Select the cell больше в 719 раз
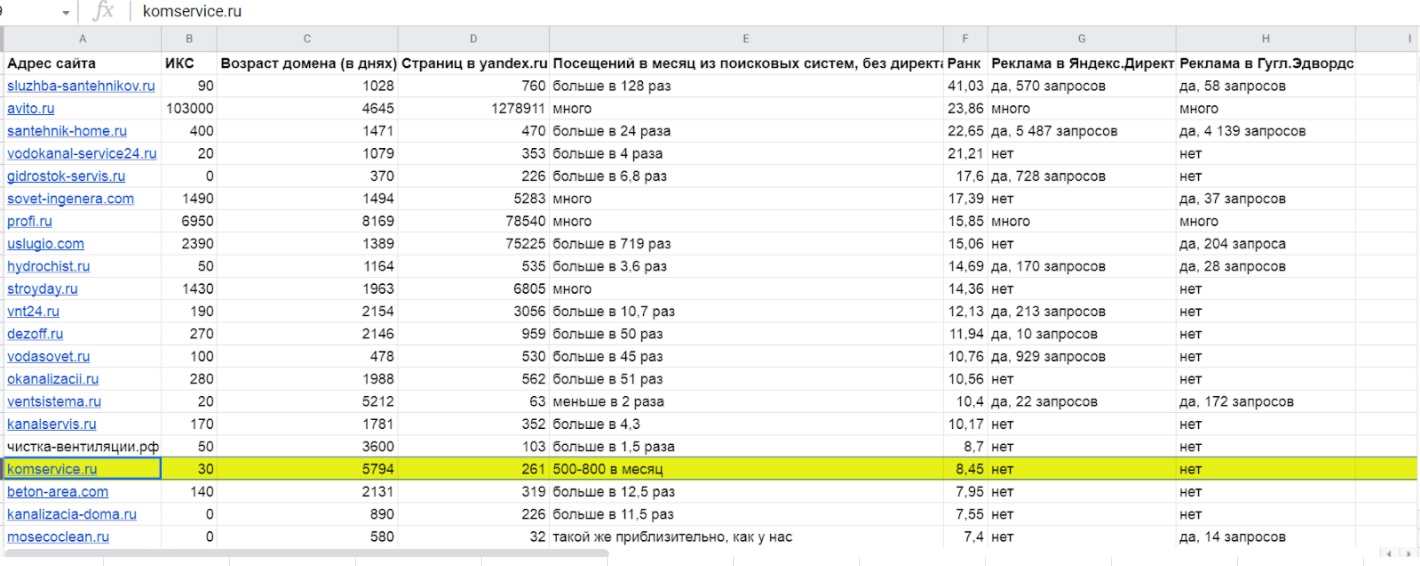This screenshot has height=566, width=1420. point(746,244)
